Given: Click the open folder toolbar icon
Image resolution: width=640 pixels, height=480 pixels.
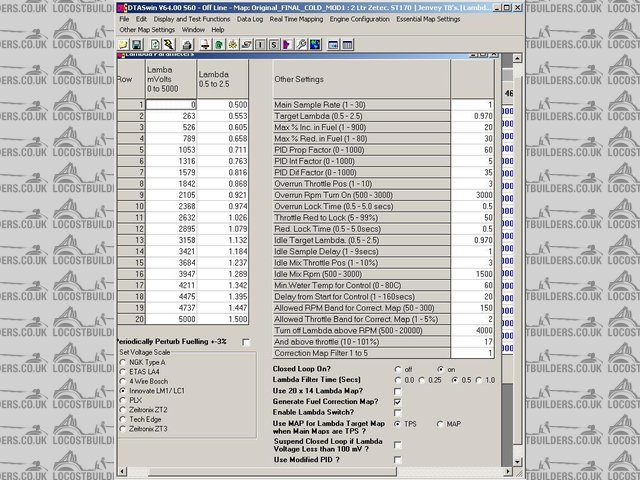Looking at the screenshot, I should click(x=124, y=44).
